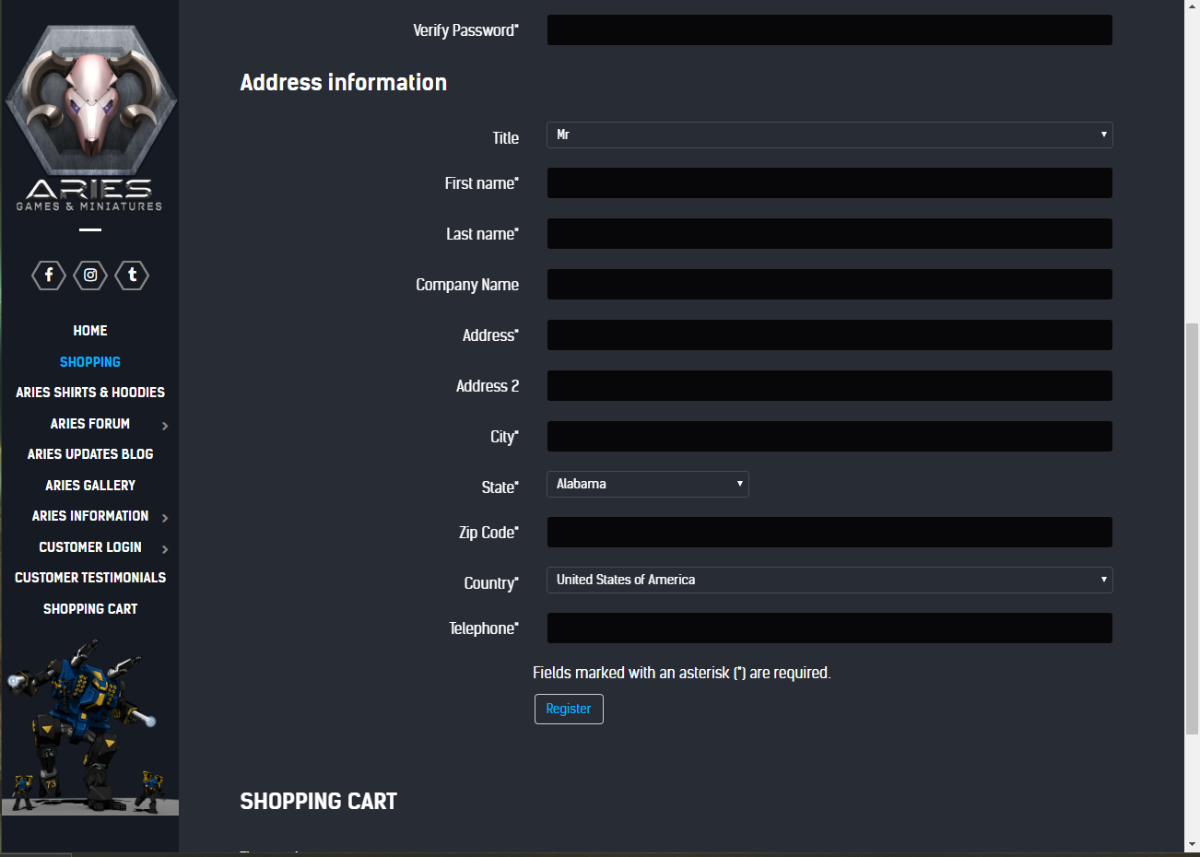Open the Instagram hexagon icon

90,275
